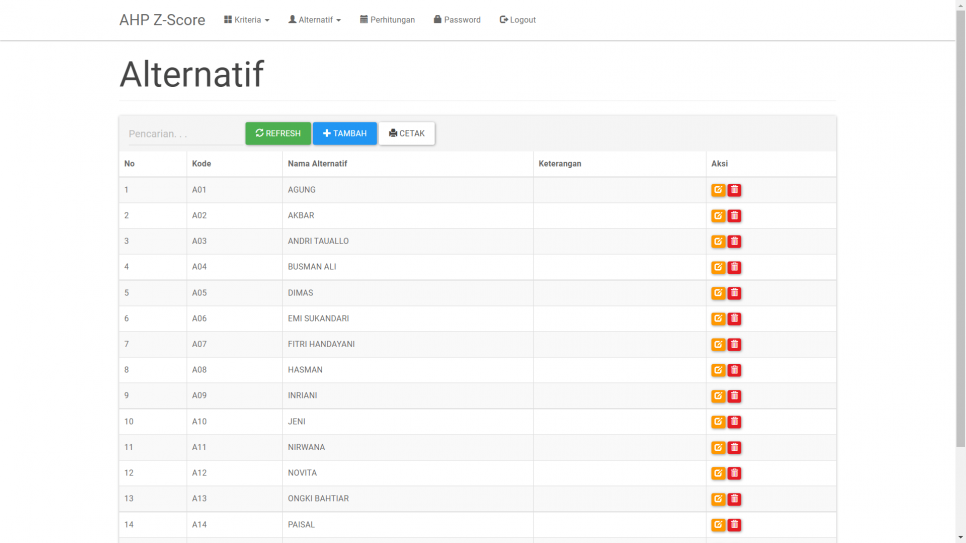Select the code cell A05
The width and height of the screenshot is (966, 543).
199,293
